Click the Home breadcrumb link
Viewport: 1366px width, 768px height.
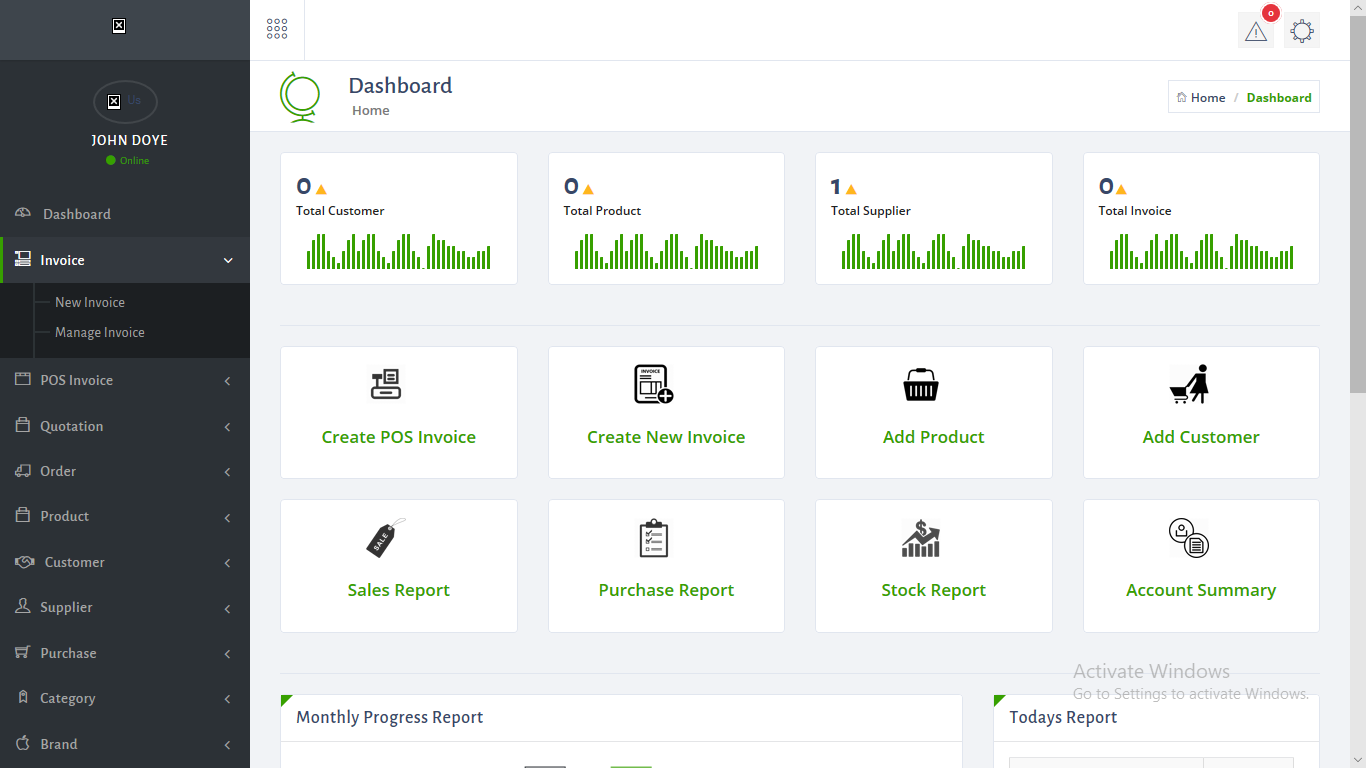[1207, 97]
